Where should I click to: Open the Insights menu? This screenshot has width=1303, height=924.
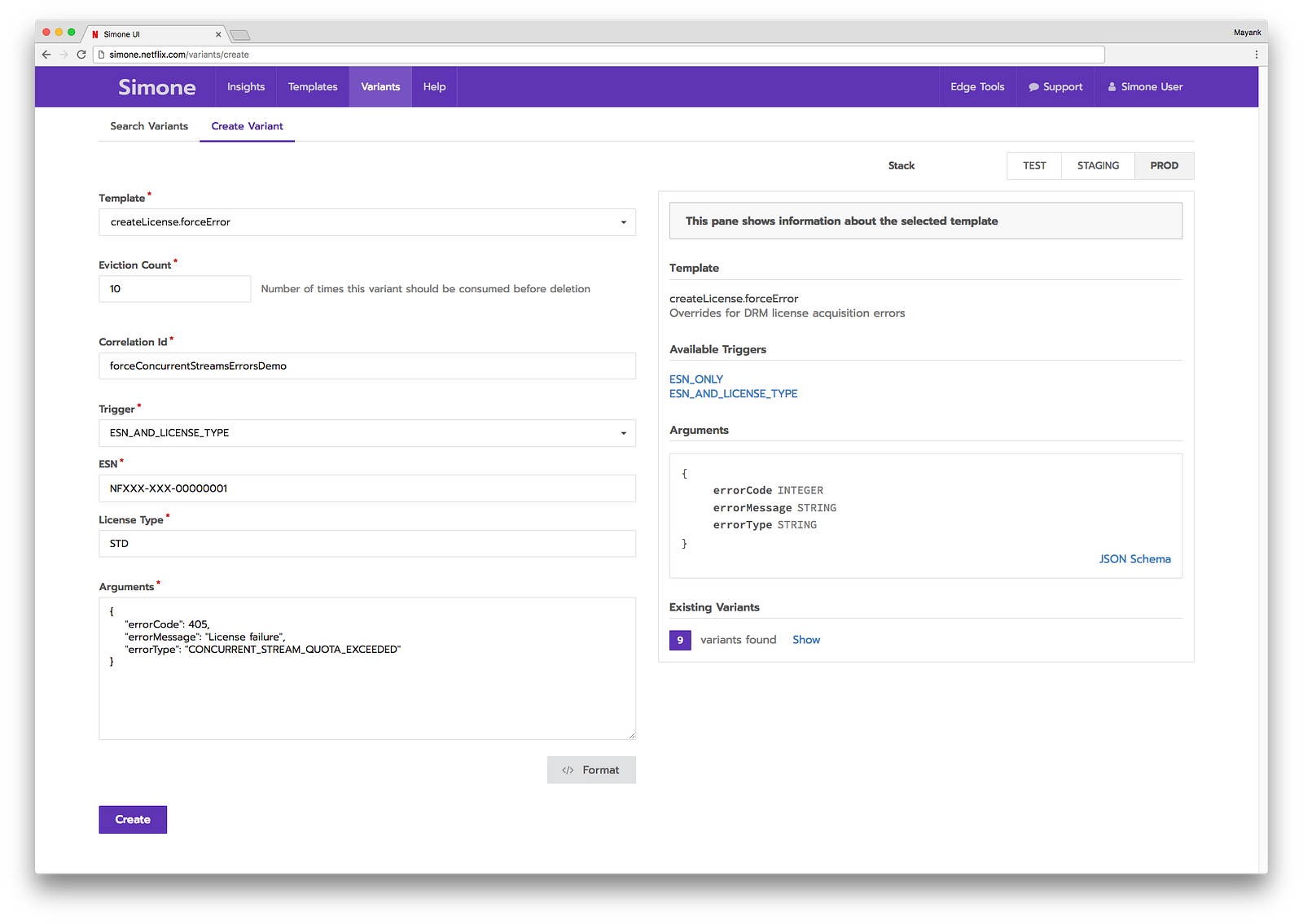(x=246, y=87)
